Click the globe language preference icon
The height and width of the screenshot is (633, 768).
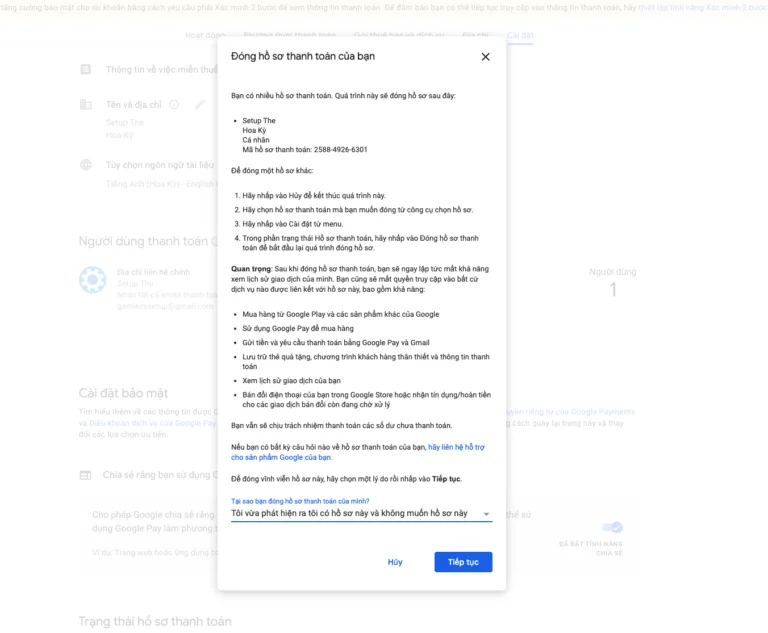pos(86,165)
